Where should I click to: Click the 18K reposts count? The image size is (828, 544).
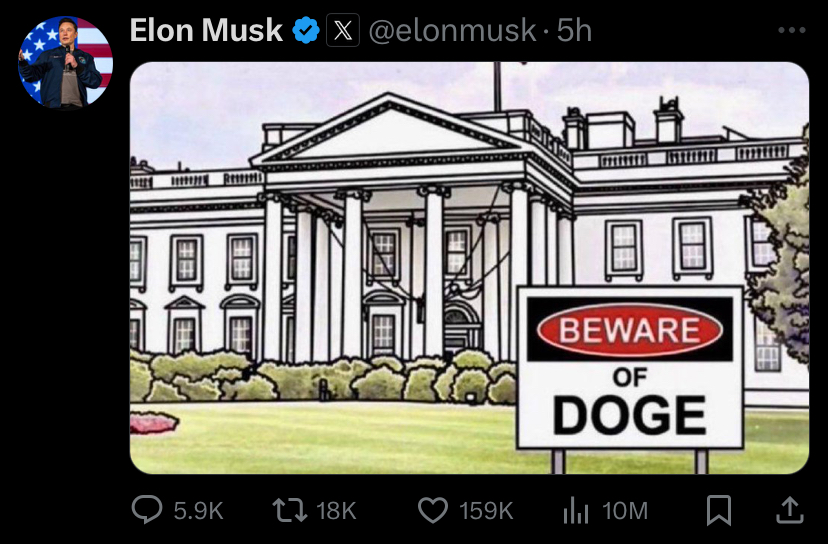click(x=336, y=511)
